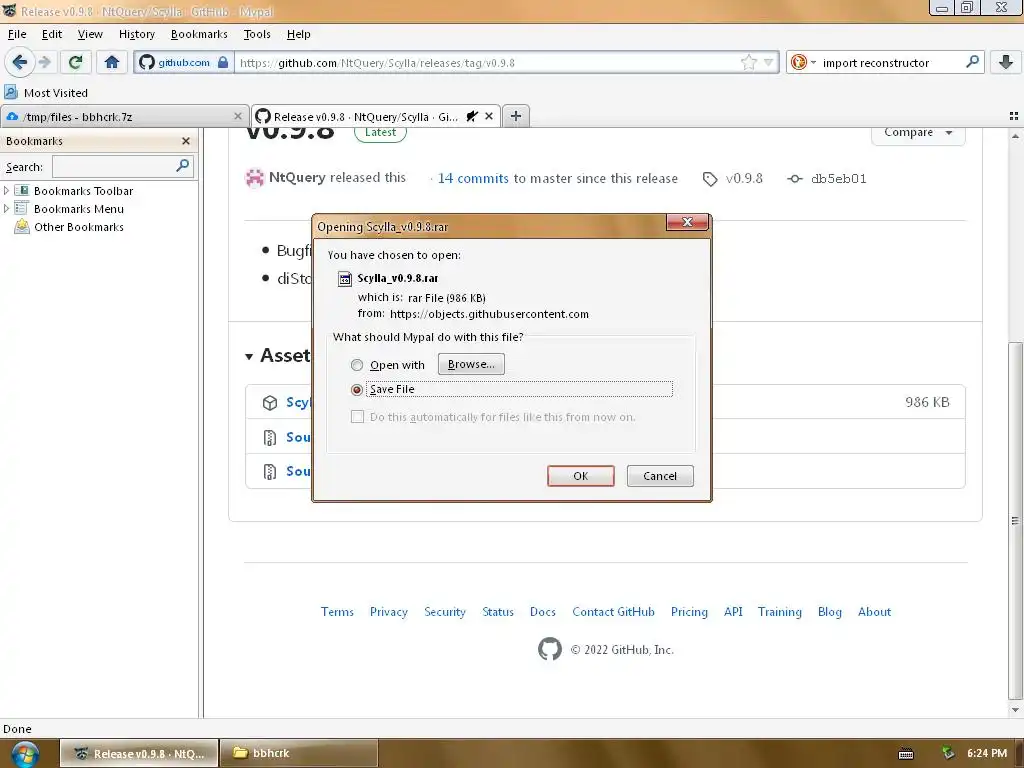This screenshot has width=1024, height=768.
Task: Click the page vertical scrollbar thumb
Action: point(1015,519)
